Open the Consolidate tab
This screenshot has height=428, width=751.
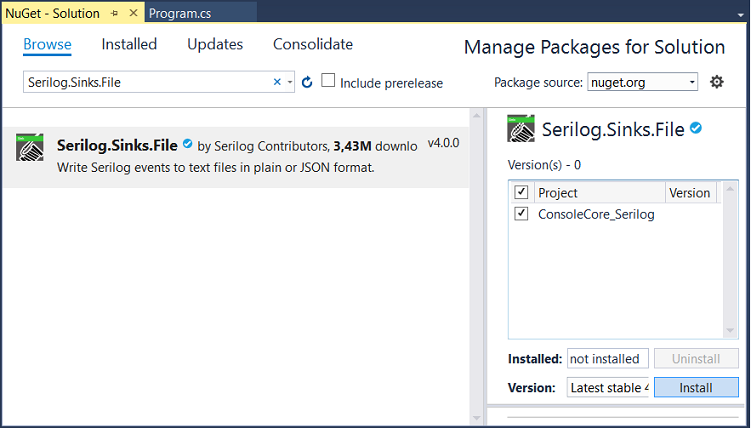click(x=313, y=44)
